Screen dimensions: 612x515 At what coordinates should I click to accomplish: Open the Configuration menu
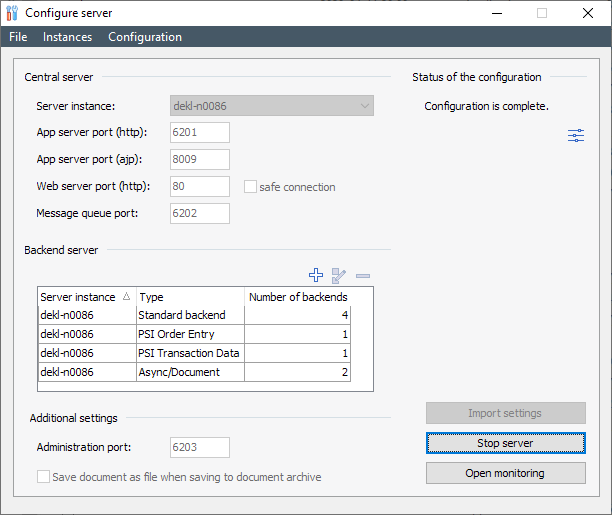[145, 37]
